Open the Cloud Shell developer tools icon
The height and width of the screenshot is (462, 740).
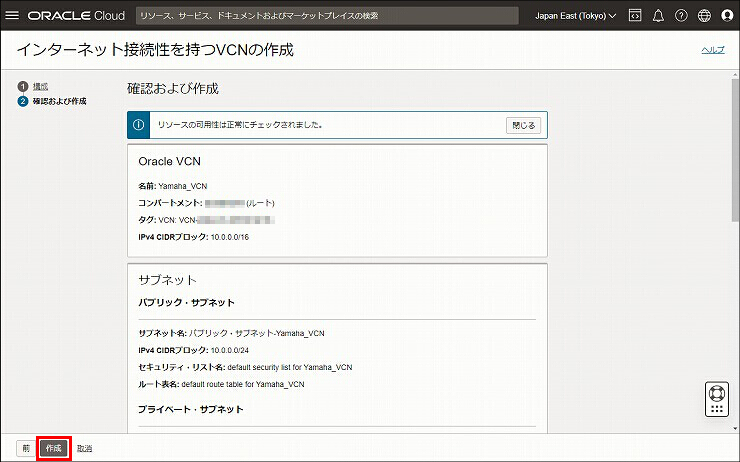pyautogui.click(x=635, y=16)
